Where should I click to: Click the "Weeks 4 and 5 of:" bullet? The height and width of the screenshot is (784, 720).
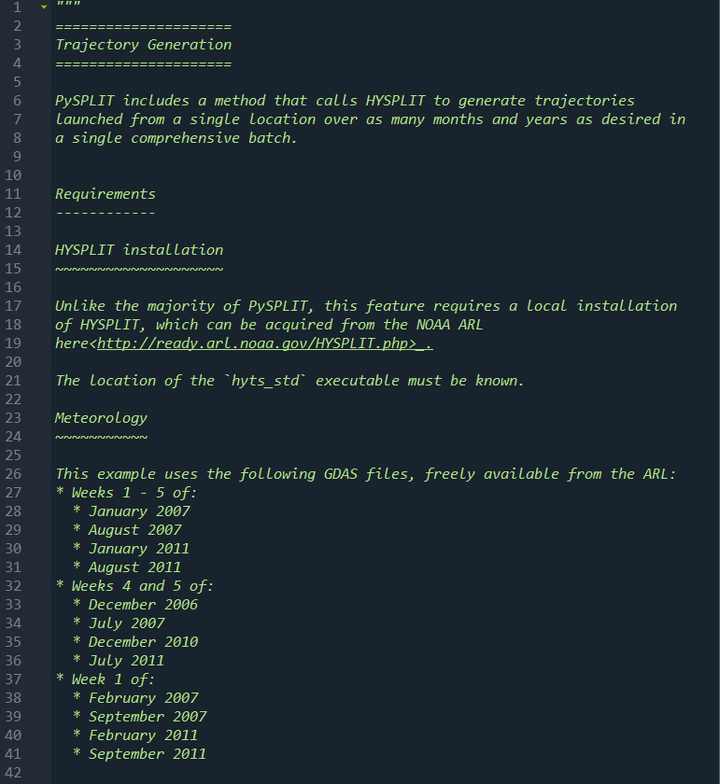(x=141, y=586)
